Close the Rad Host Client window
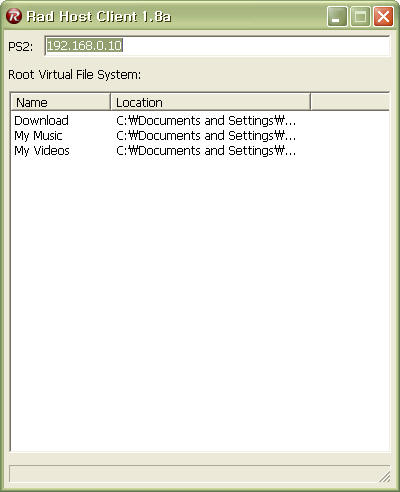 click(x=383, y=16)
